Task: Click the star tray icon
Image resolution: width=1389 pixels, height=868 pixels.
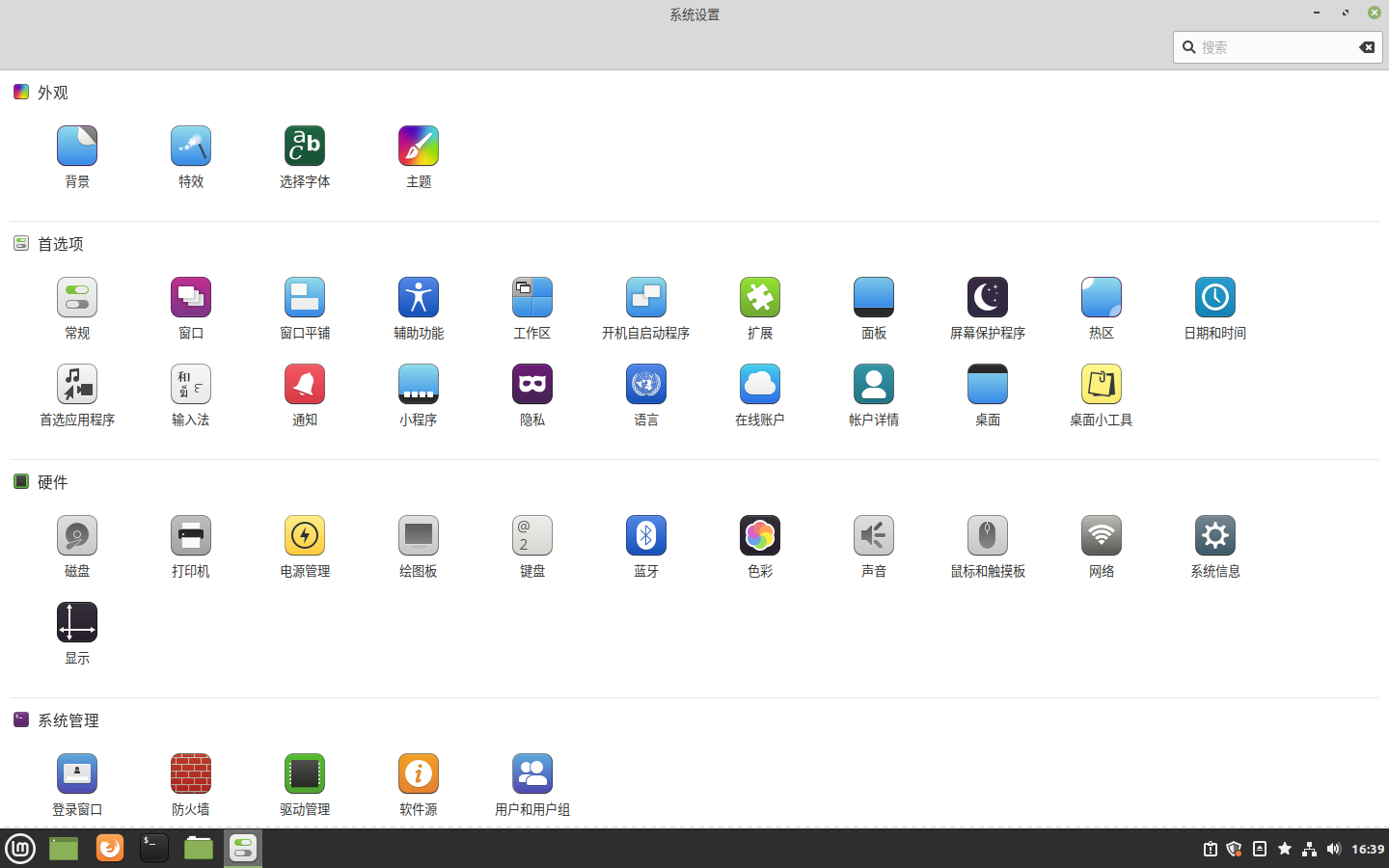Action: point(1285,849)
